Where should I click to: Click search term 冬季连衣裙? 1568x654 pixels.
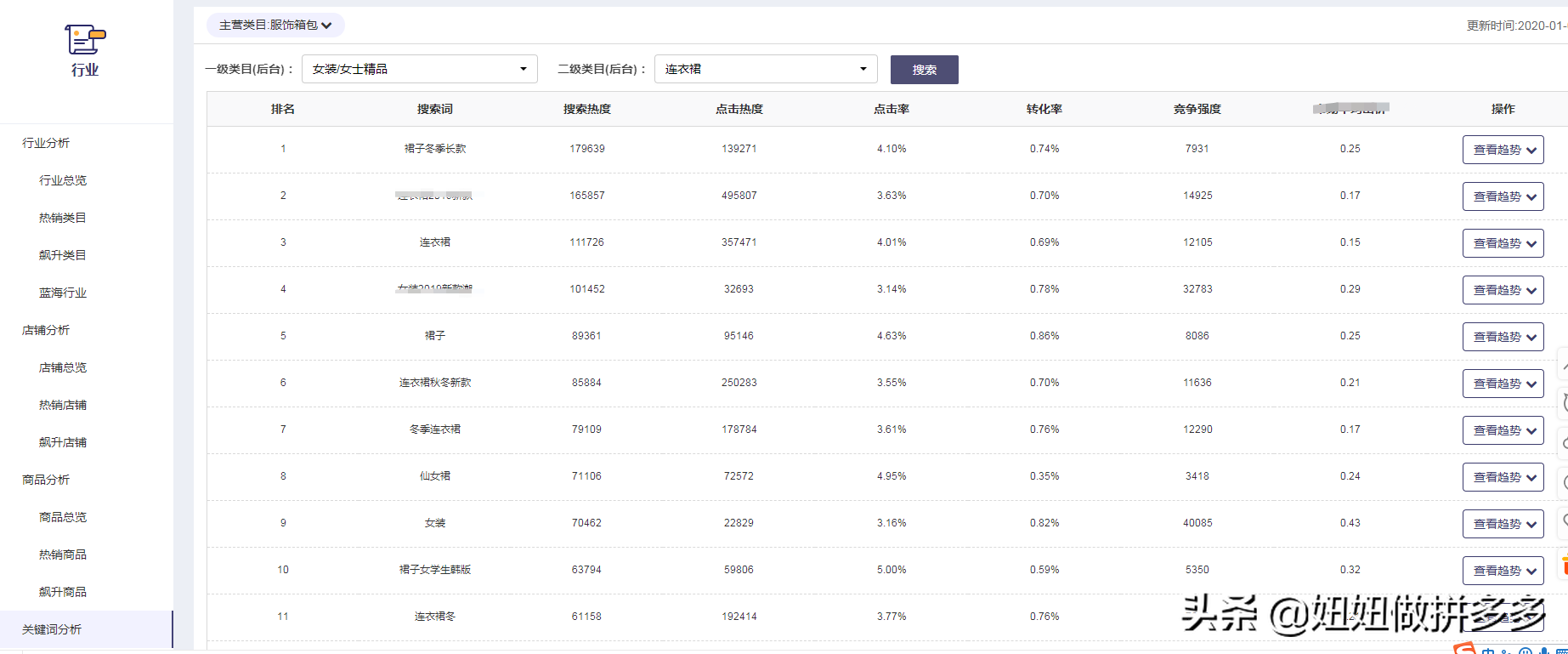tap(435, 429)
